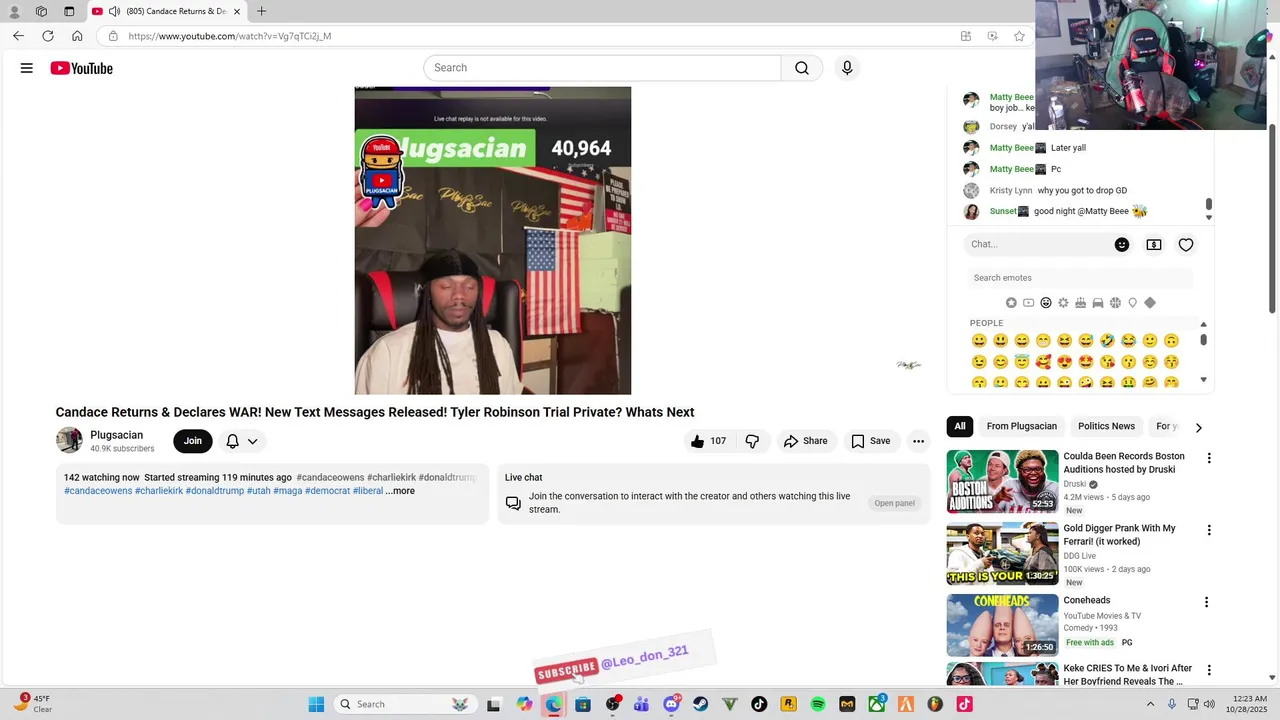
Task: Expand description with ...more
Action: point(400,491)
